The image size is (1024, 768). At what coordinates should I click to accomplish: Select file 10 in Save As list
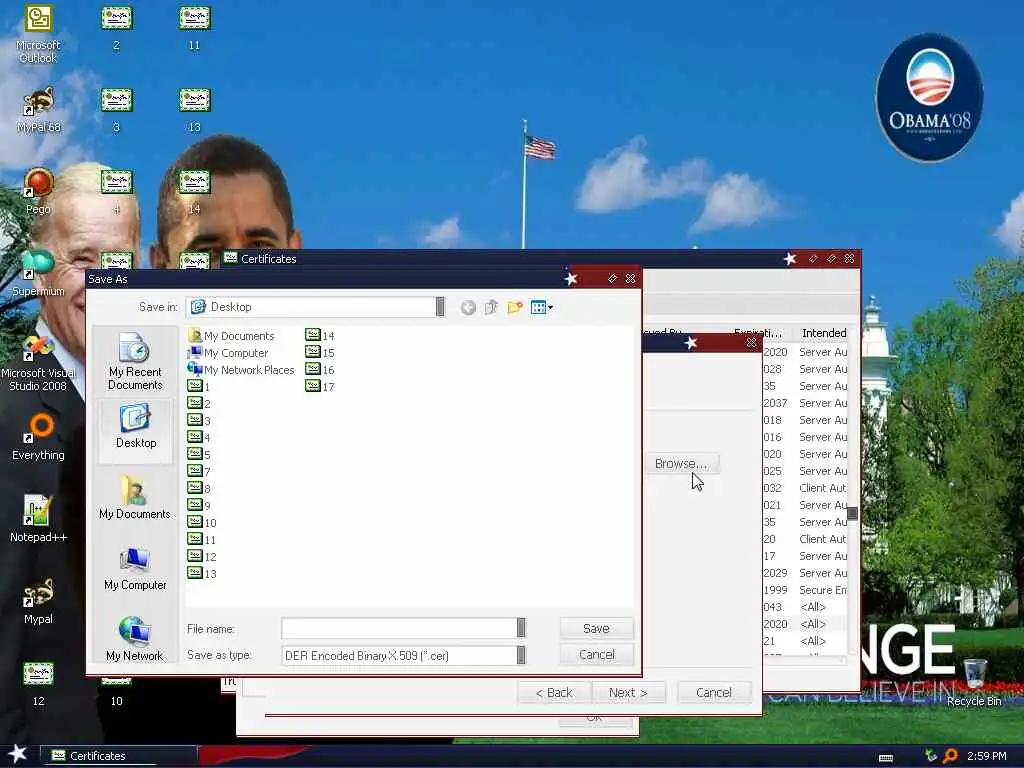(202, 522)
